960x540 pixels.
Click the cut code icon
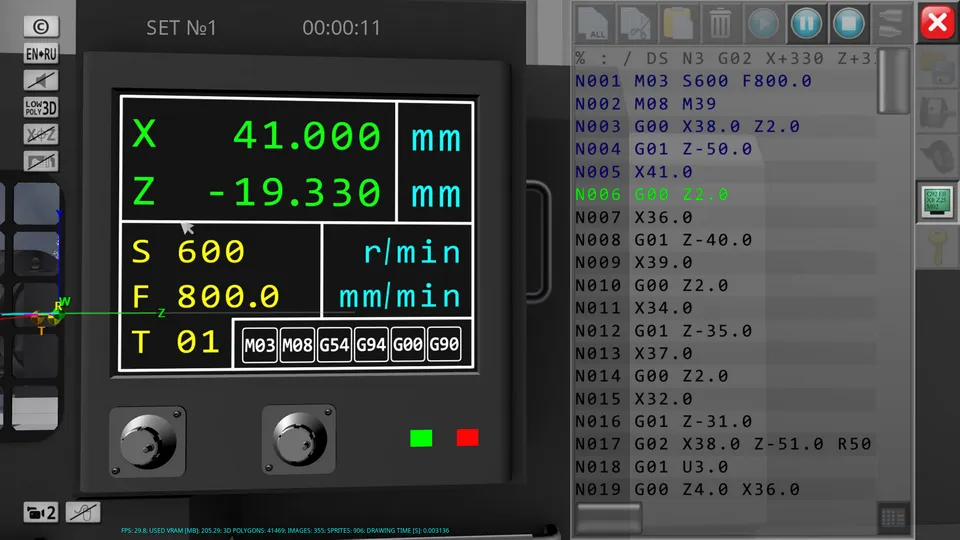click(x=635, y=22)
